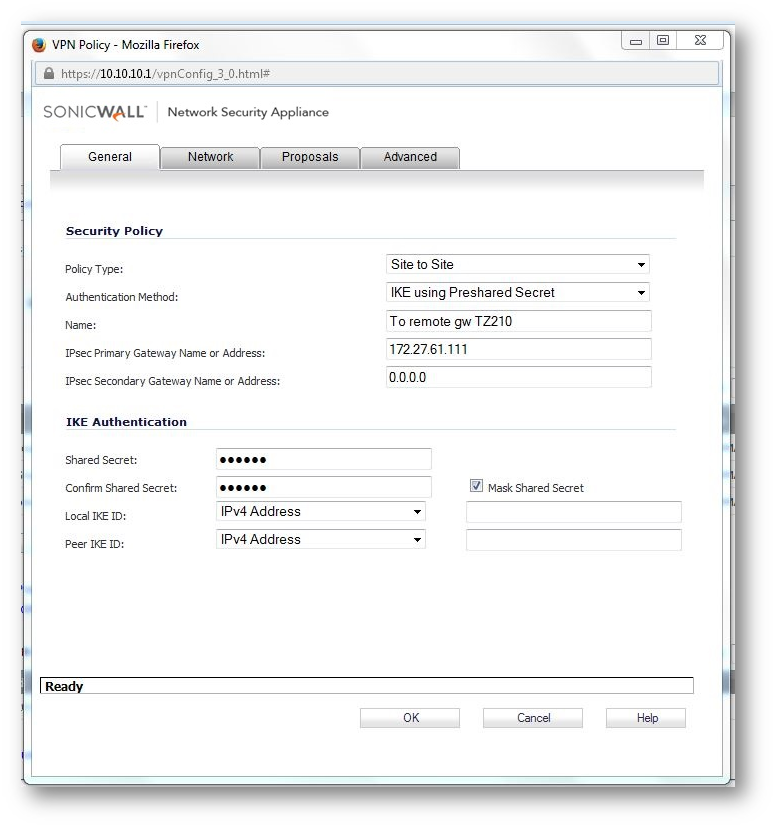Go to the Advanced tab
Viewport: 777px width, 829px height.
pyautogui.click(x=410, y=157)
